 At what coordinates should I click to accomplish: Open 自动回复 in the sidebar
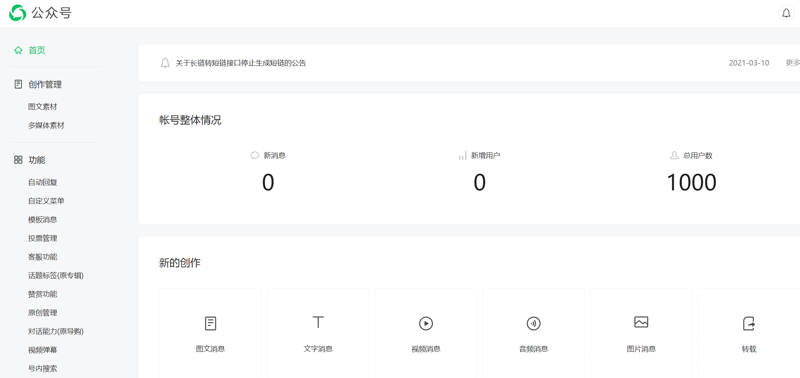click(x=42, y=182)
